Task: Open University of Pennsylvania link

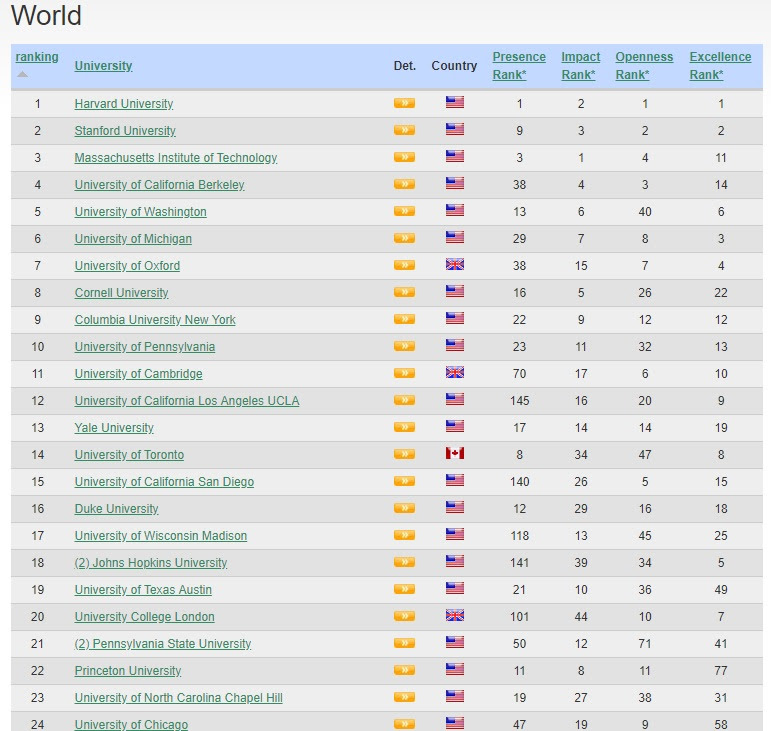Action: click(x=145, y=347)
